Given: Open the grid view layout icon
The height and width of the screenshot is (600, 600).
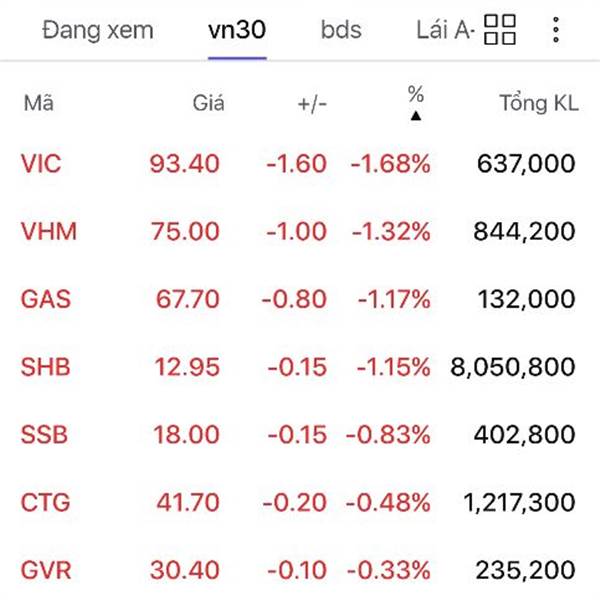Looking at the screenshot, I should coord(500,30).
